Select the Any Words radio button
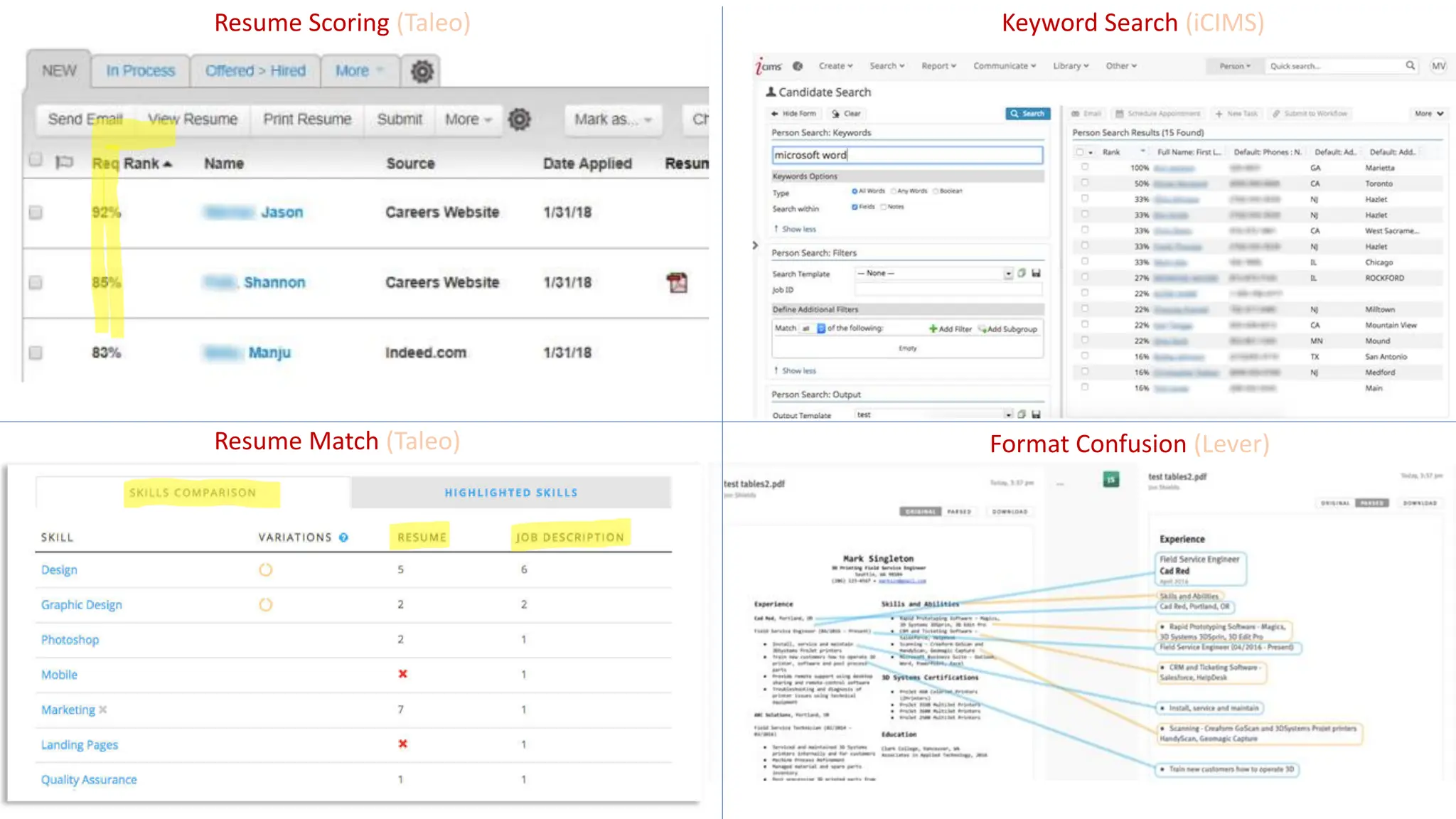The width and height of the screenshot is (1456, 819). click(894, 191)
